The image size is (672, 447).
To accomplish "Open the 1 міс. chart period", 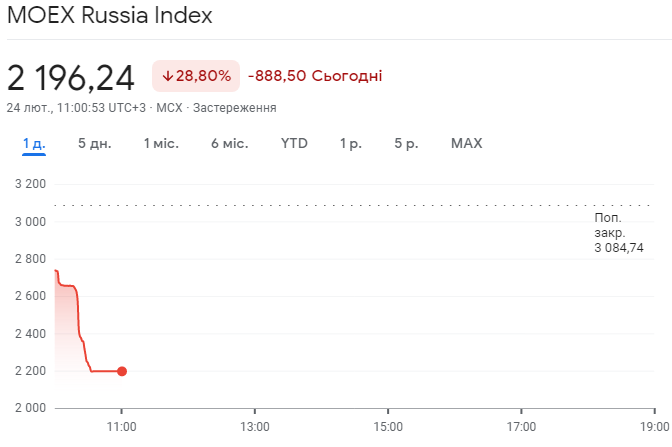I will pyautogui.click(x=161, y=144).
